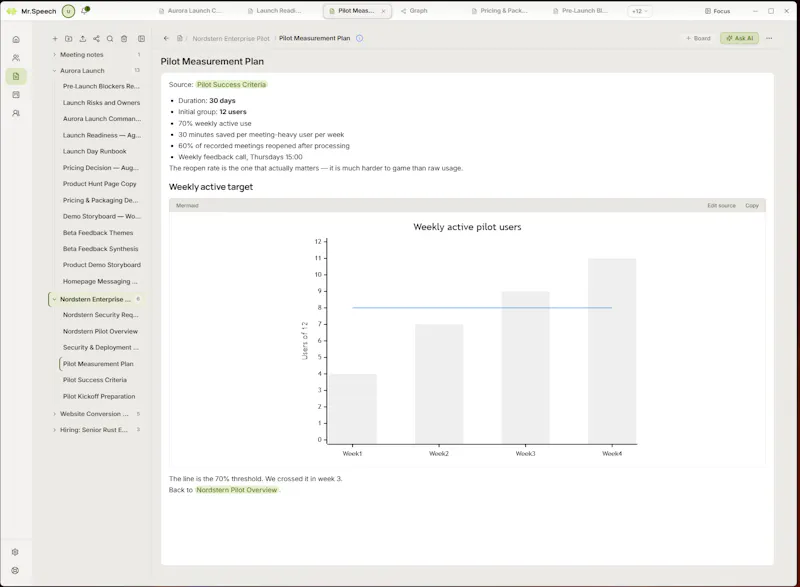Close the Pilot Meas... tab with its X
Viewport: 800px width, 587px height.
click(383, 11)
